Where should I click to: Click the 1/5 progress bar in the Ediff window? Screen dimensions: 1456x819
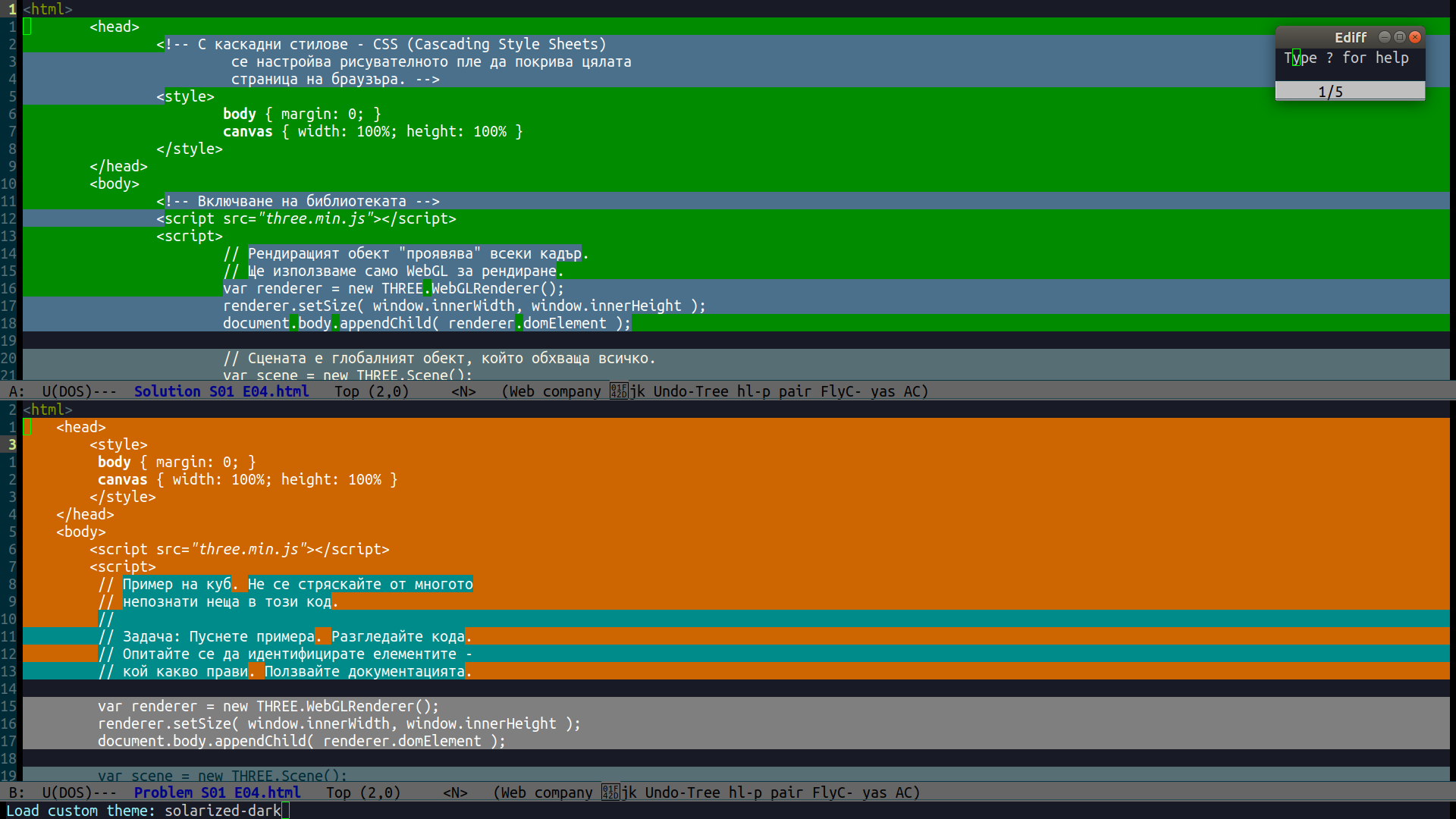pos(1350,91)
